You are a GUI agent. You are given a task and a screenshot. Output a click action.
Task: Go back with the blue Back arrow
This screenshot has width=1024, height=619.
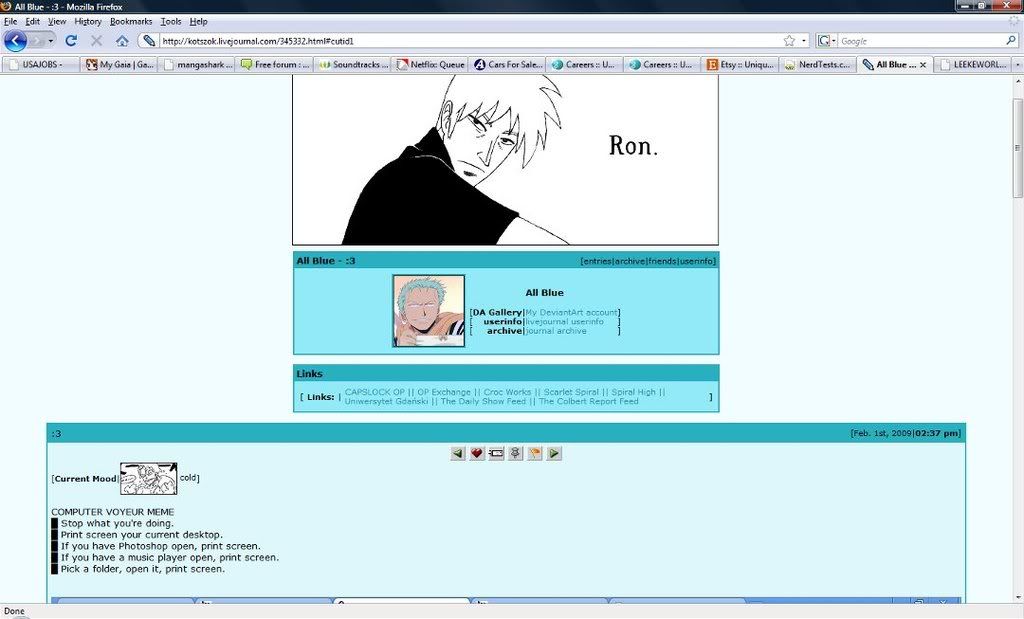pos(16,40)
